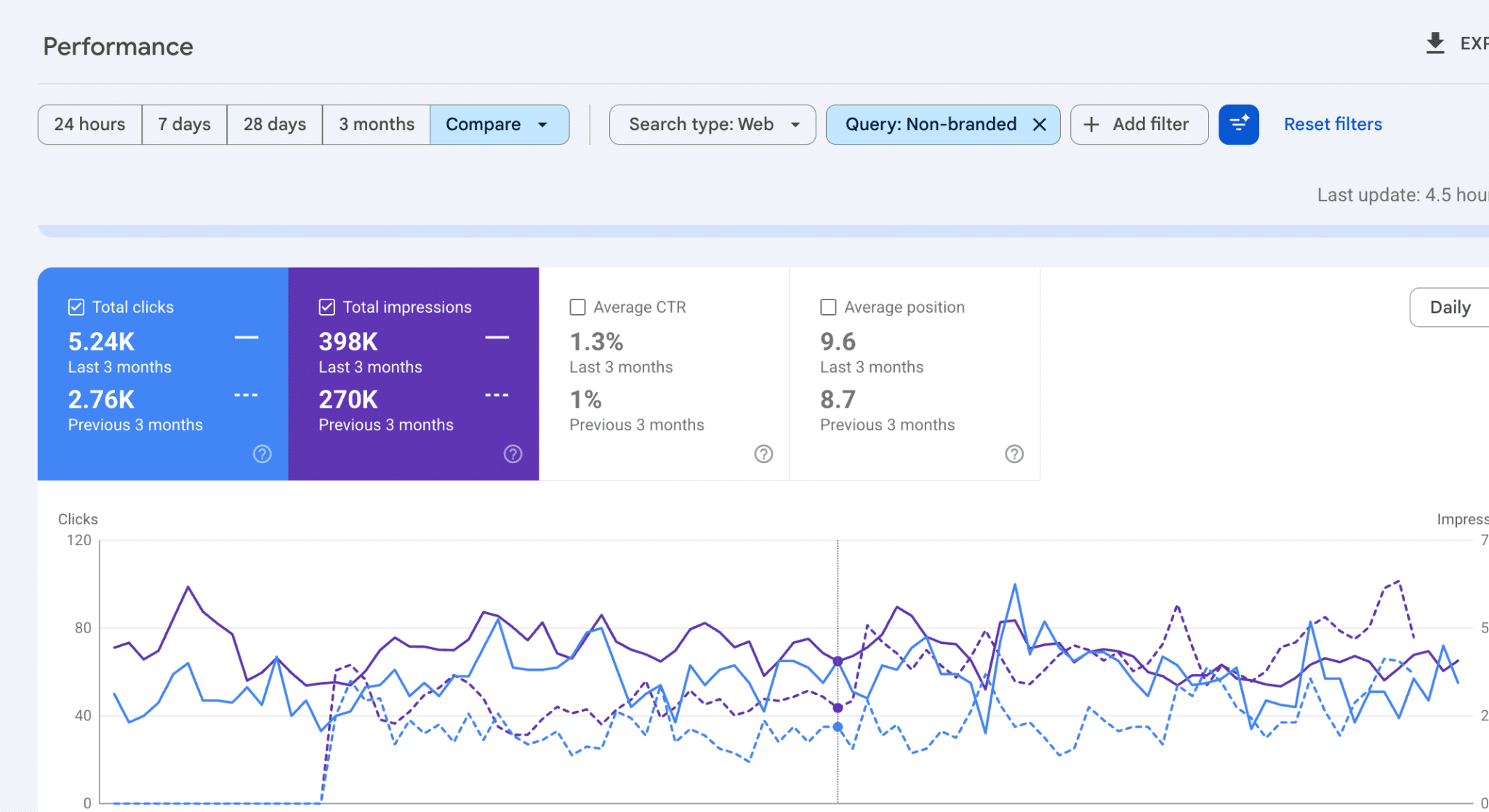Uncheck the Total impressions checkbox

click(327, 307)
